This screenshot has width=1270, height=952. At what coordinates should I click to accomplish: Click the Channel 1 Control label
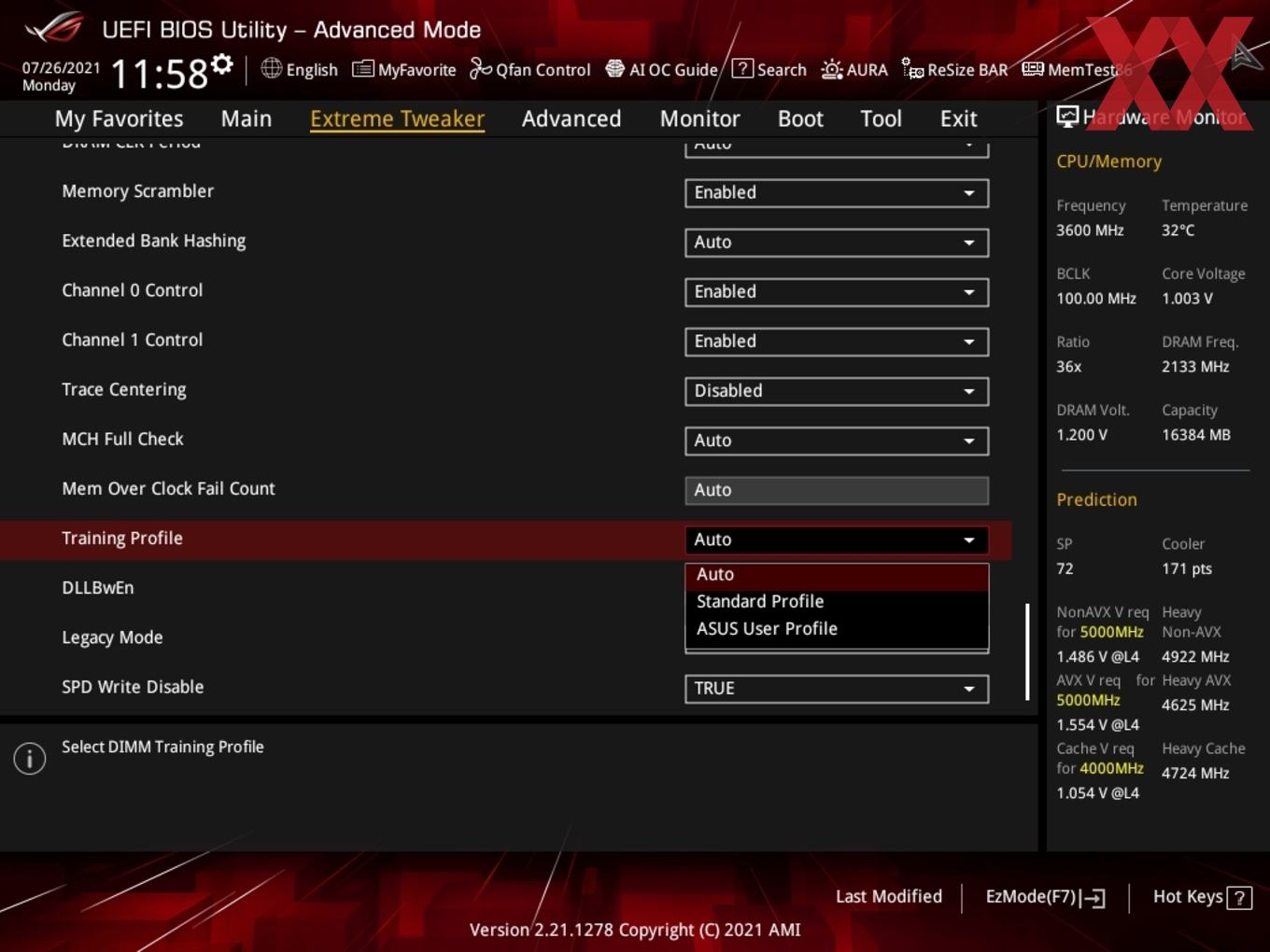tap(132, 340)
